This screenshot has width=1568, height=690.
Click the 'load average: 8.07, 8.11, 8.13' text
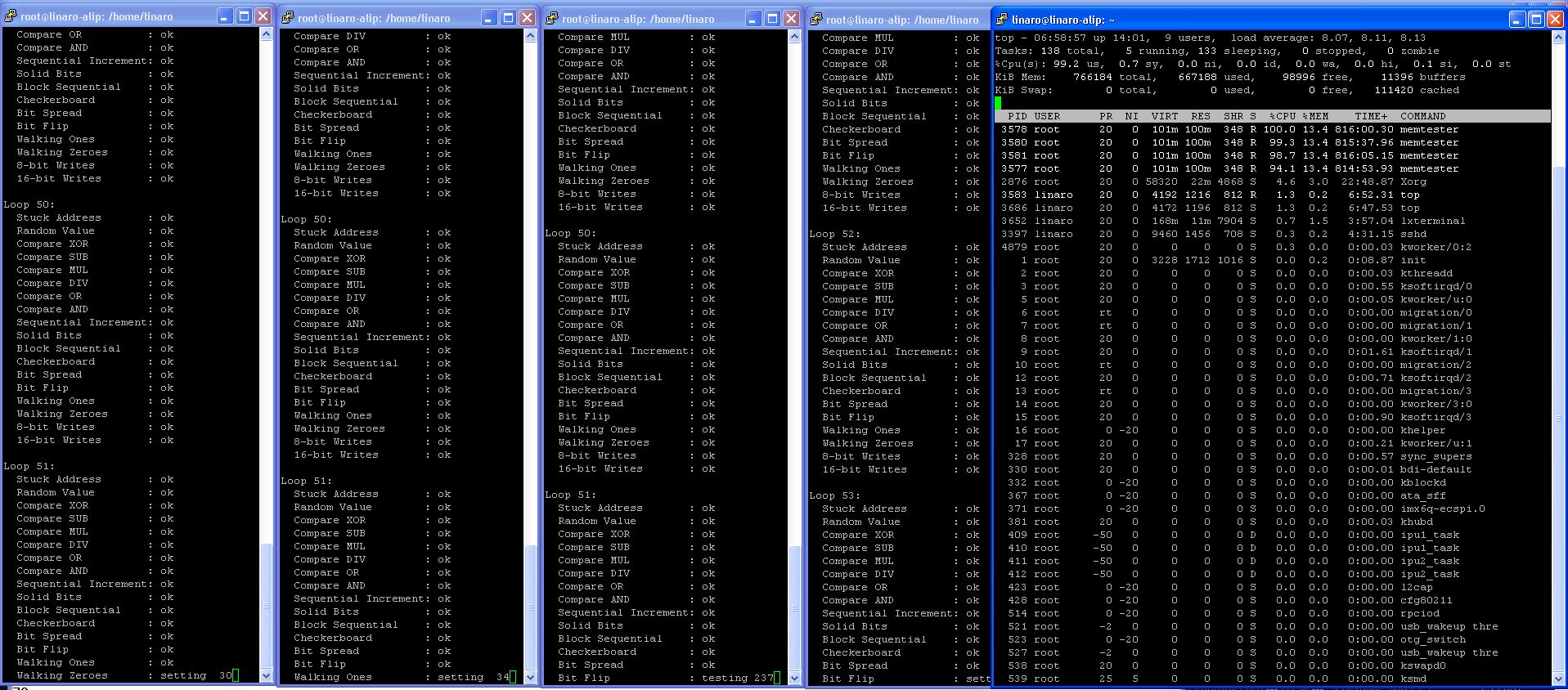(x=1328, y=38)
